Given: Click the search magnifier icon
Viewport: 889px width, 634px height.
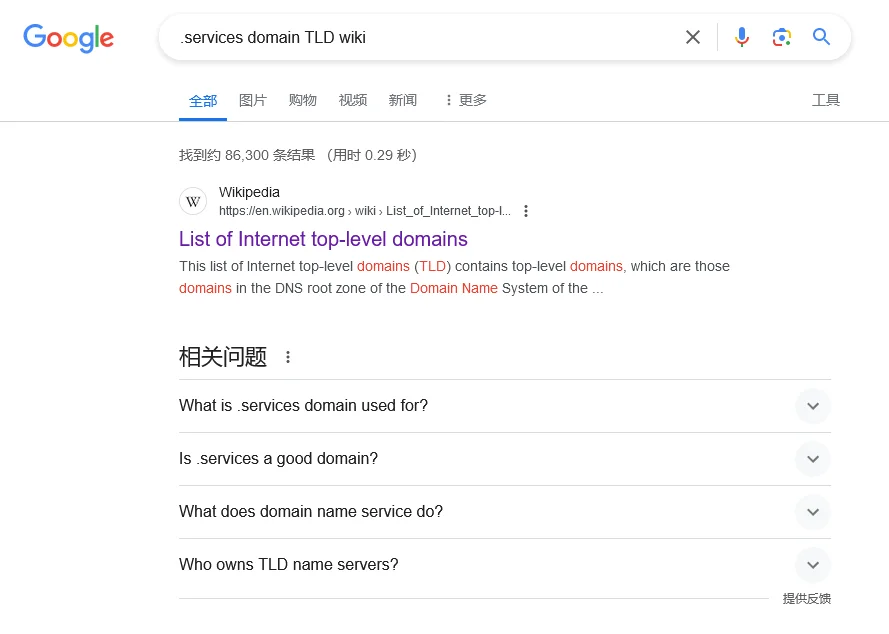Looking at the screenshot, I should click(821, 37).
